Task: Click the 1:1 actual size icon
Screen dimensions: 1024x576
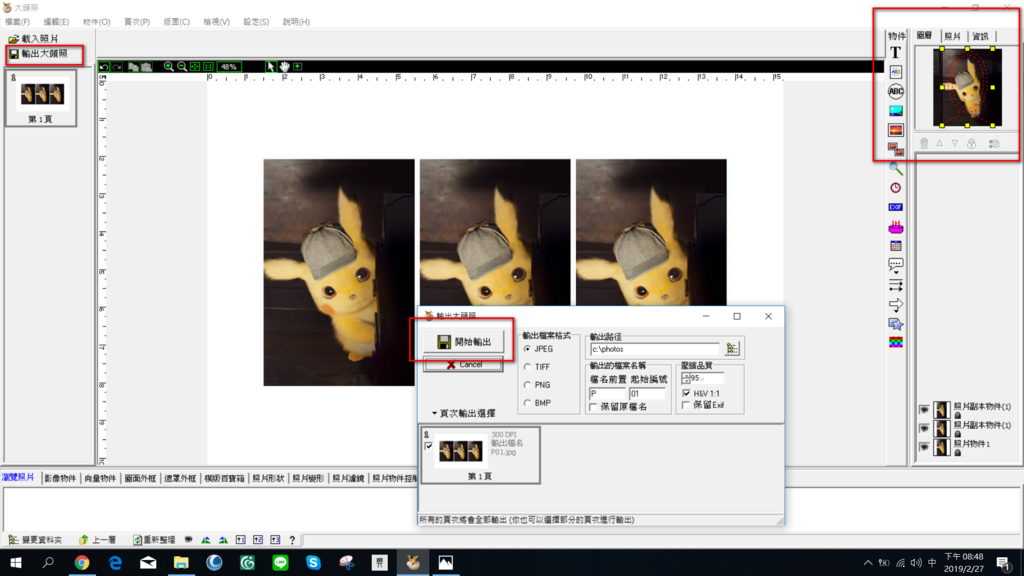Action: pos(208,67)
